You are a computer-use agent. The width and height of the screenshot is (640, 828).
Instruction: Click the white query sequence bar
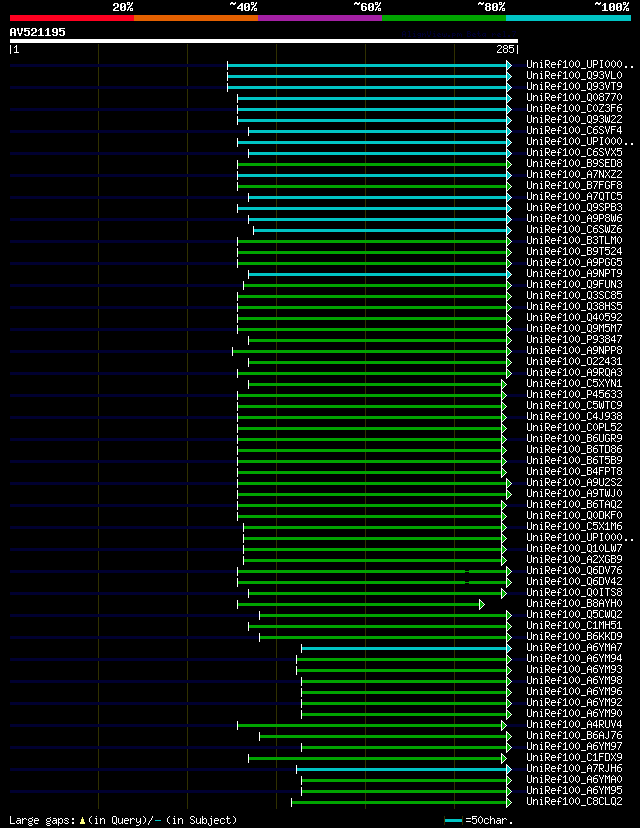click(x=263, y=41)
